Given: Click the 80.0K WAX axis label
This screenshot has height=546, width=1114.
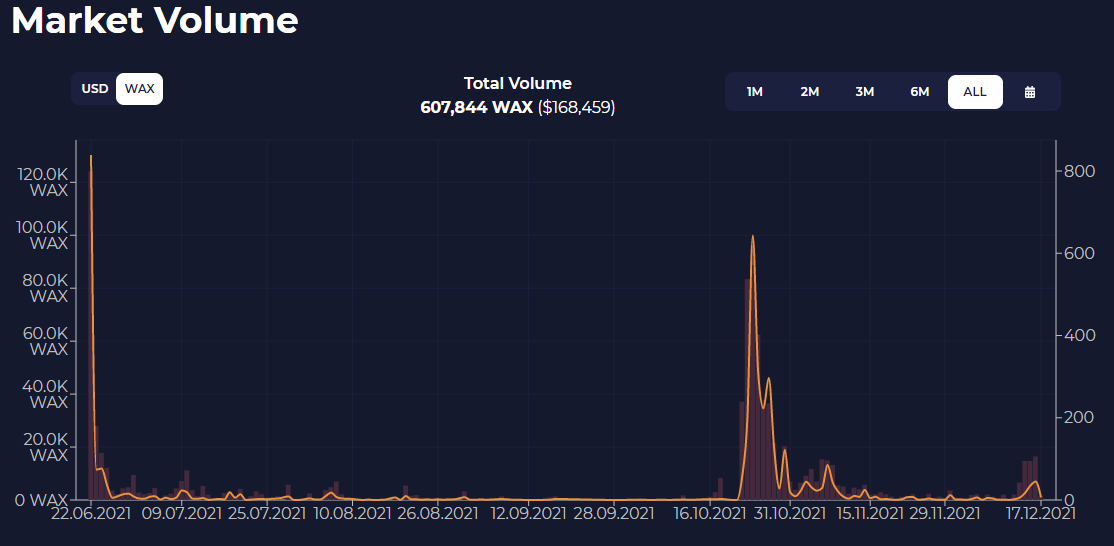Looking at the screenshot, I should pos(44,288).
